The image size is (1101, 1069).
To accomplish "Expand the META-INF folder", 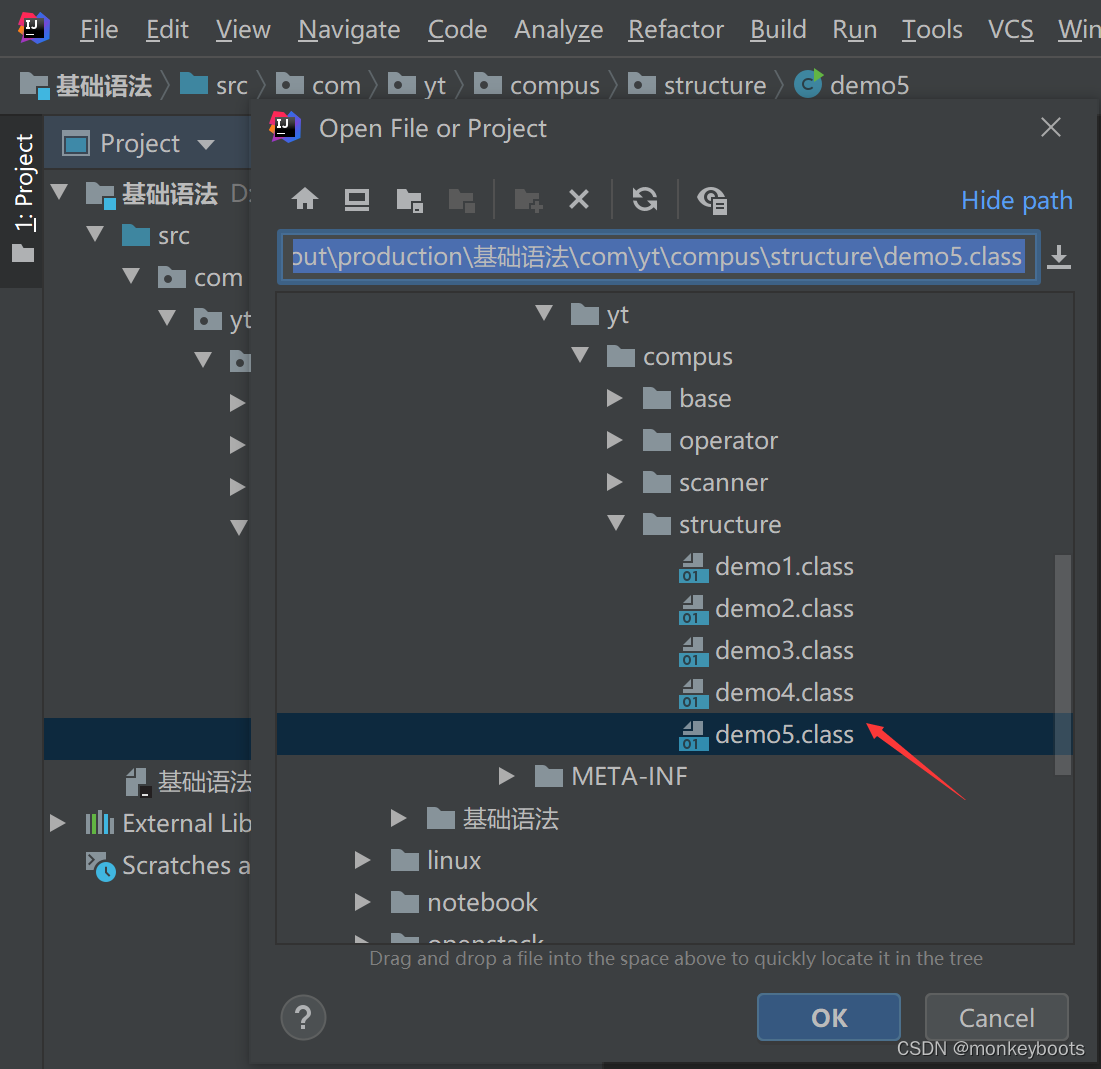I will pyautogui.click(x=506, y=776).
